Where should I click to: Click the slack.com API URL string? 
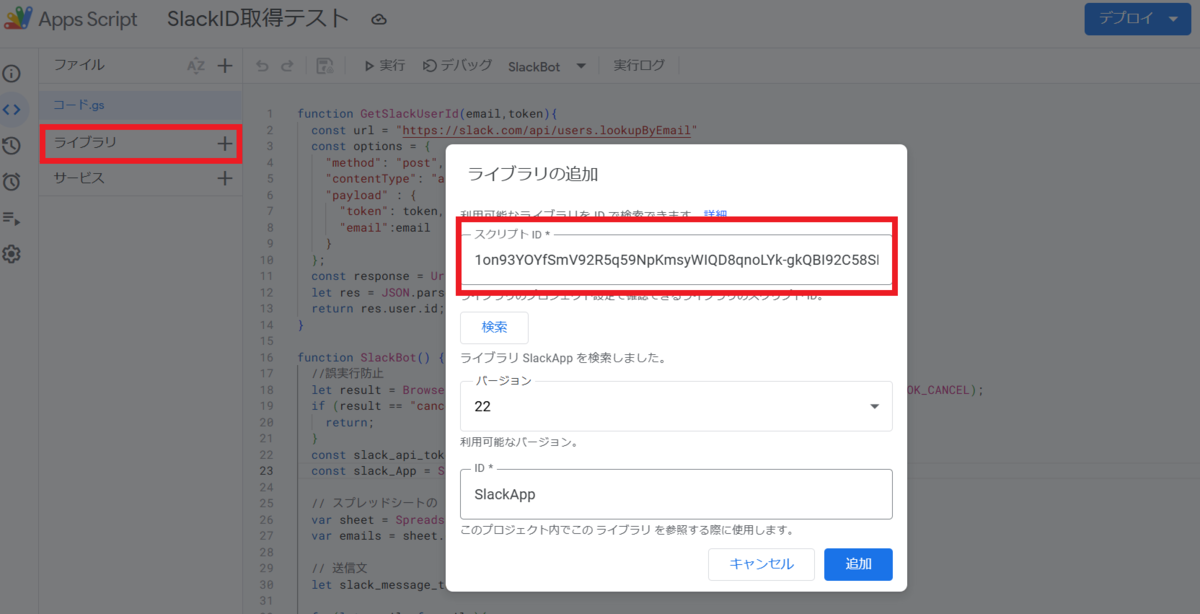click(x=546, y=130)
